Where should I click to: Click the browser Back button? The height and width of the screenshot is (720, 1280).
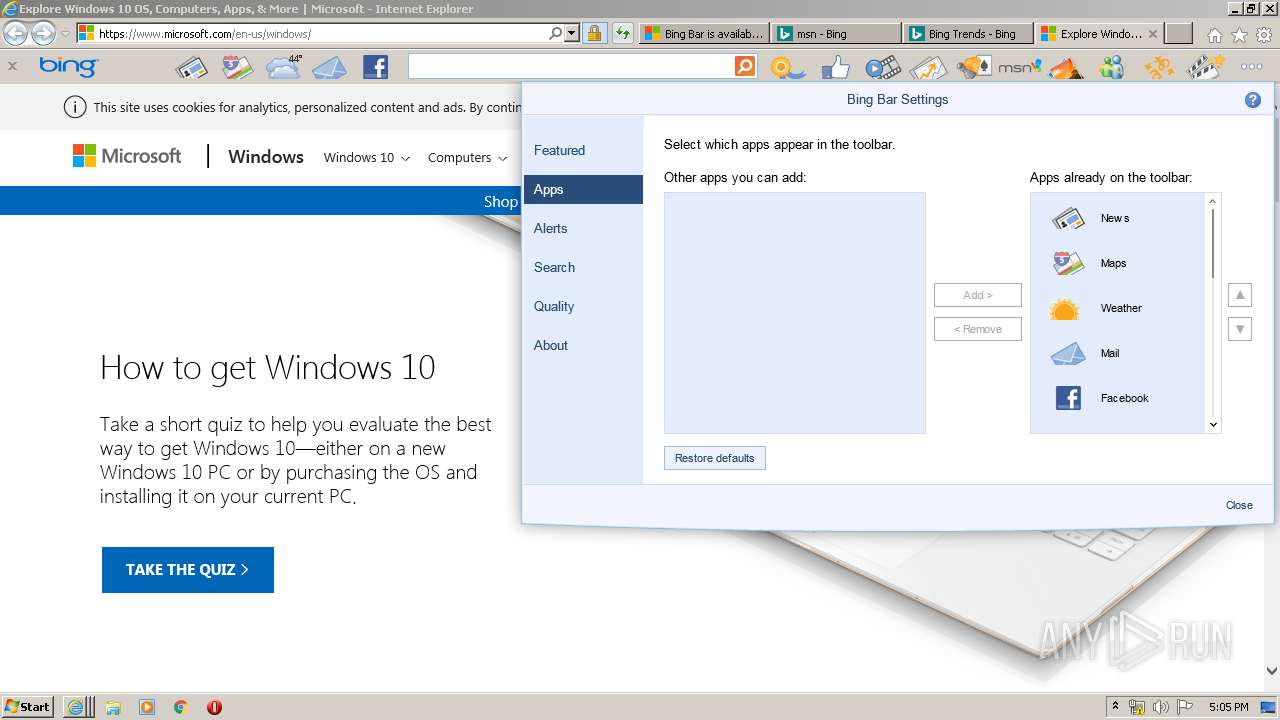click(x=16, y=33)
